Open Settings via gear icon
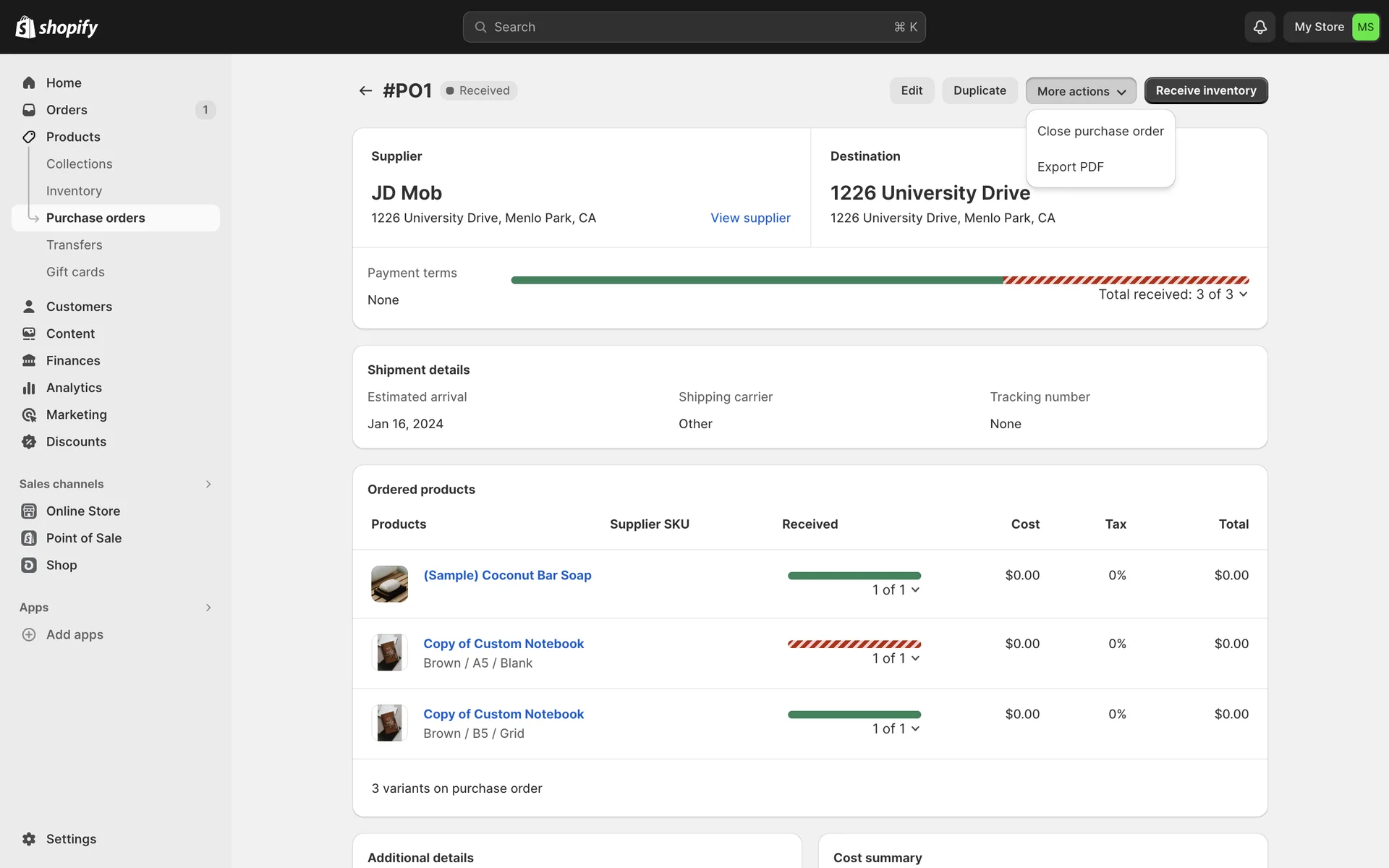The image size is (1389, 868). point(29,839)
